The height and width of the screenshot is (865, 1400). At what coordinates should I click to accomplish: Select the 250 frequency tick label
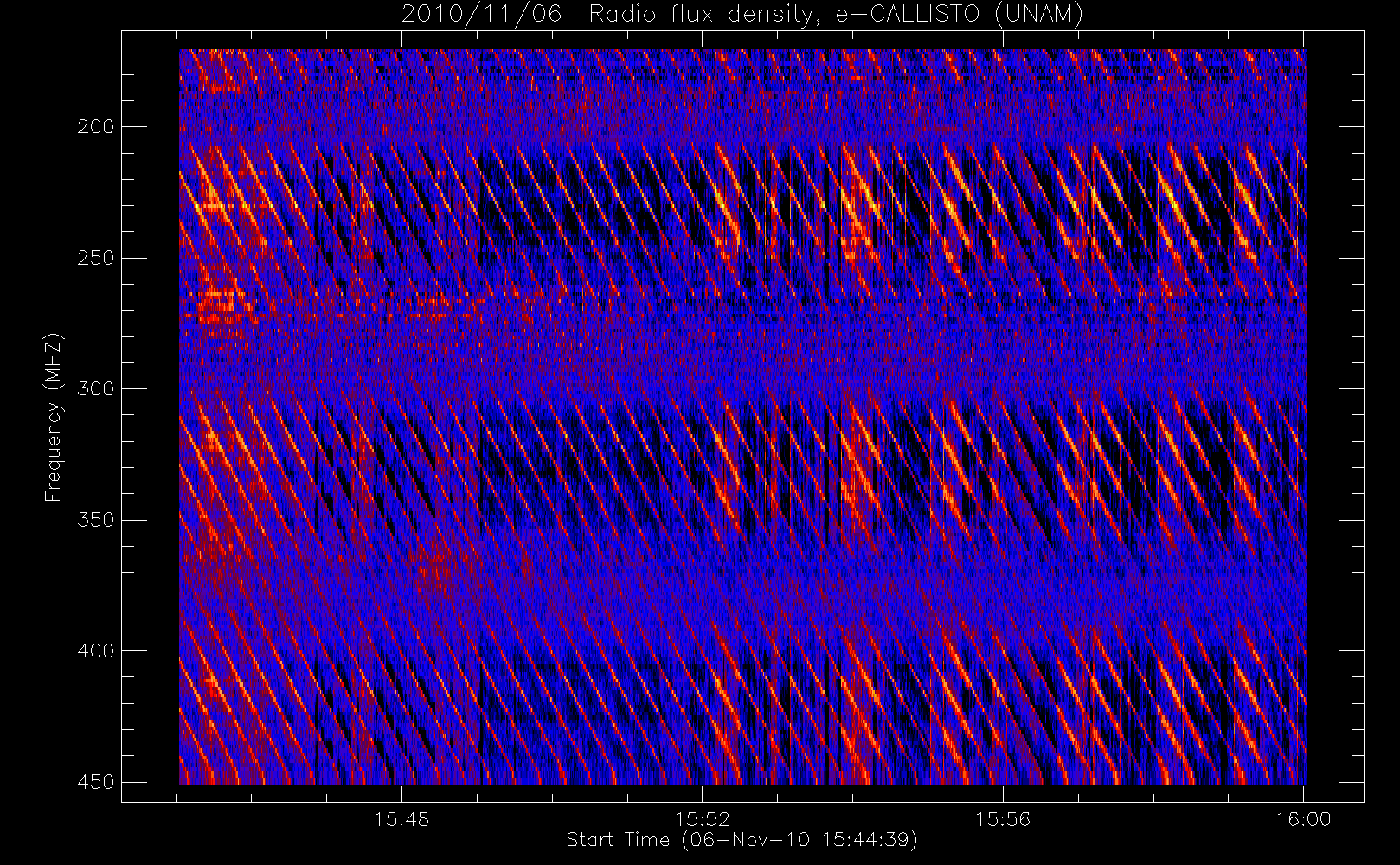pos(94,258)
